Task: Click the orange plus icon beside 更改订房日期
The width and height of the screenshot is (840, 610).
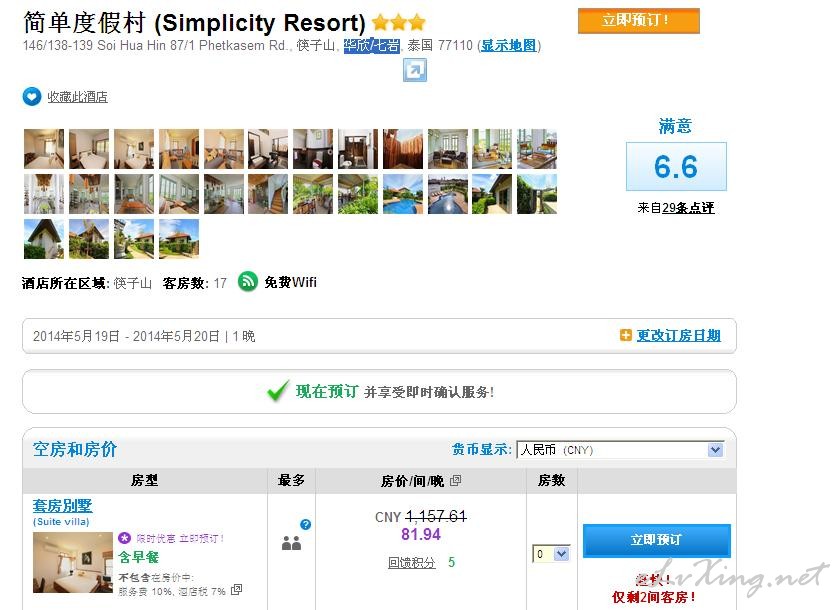Action: pos(625,335)
